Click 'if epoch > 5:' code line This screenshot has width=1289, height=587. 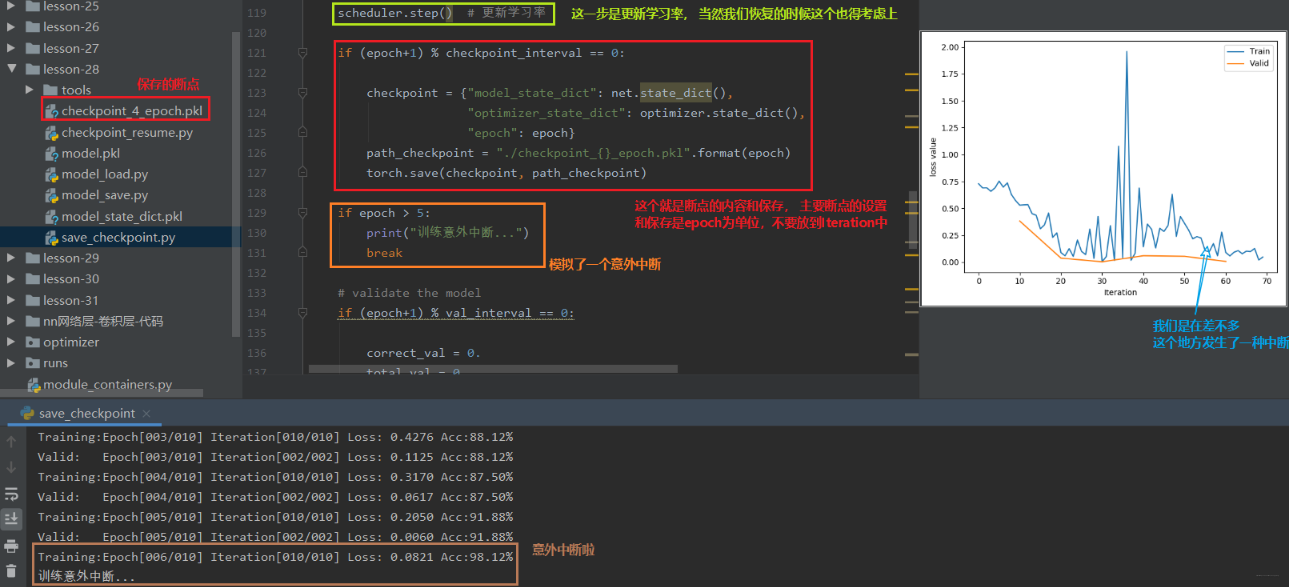click(x=383, y=213)
